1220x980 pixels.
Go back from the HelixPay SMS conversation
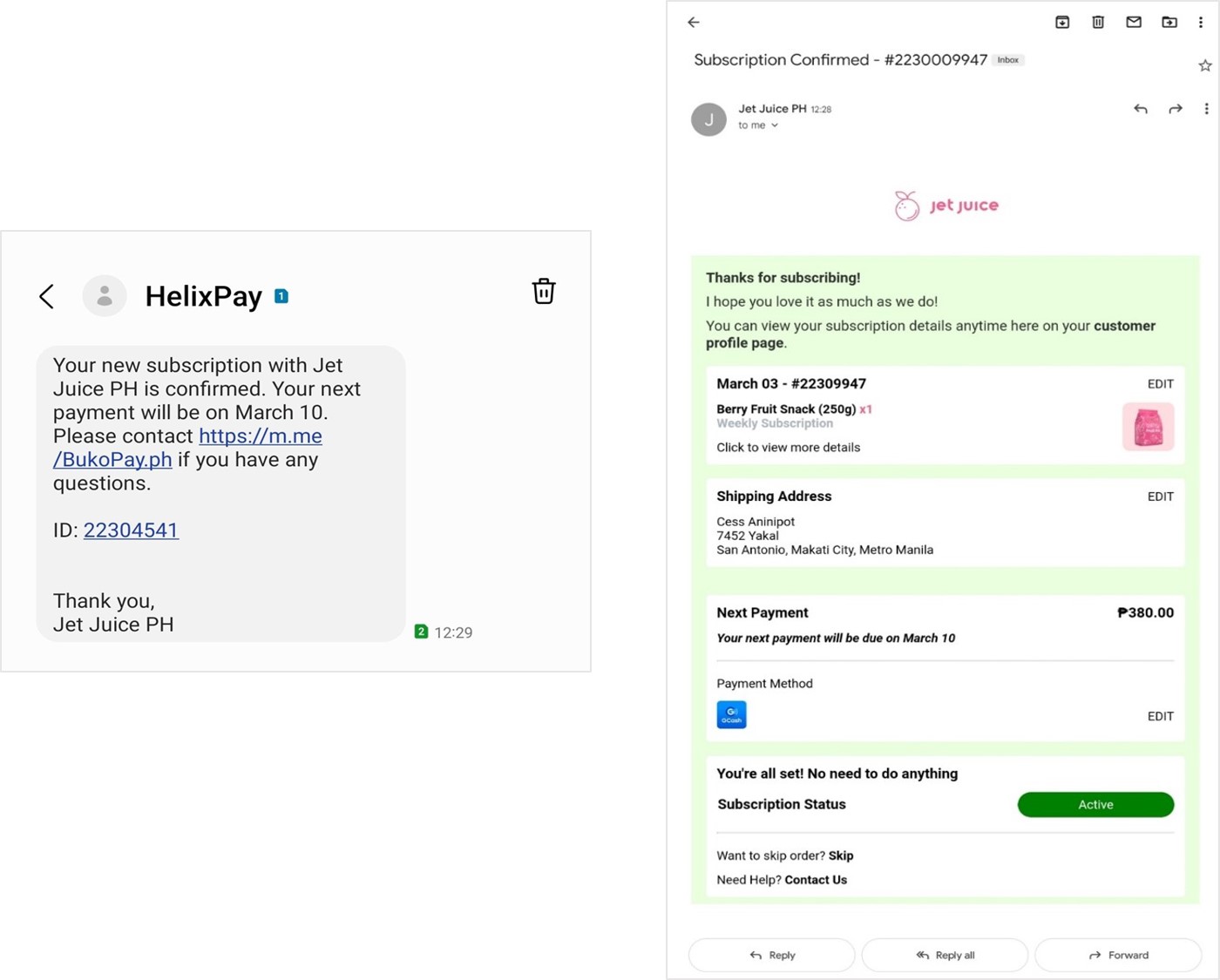click(x=47, y=296)
